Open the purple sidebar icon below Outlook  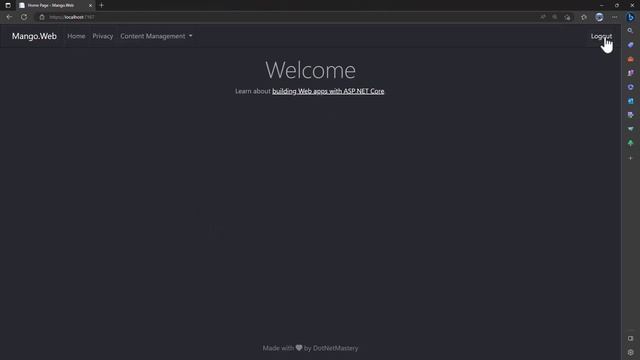coord(631,115)
